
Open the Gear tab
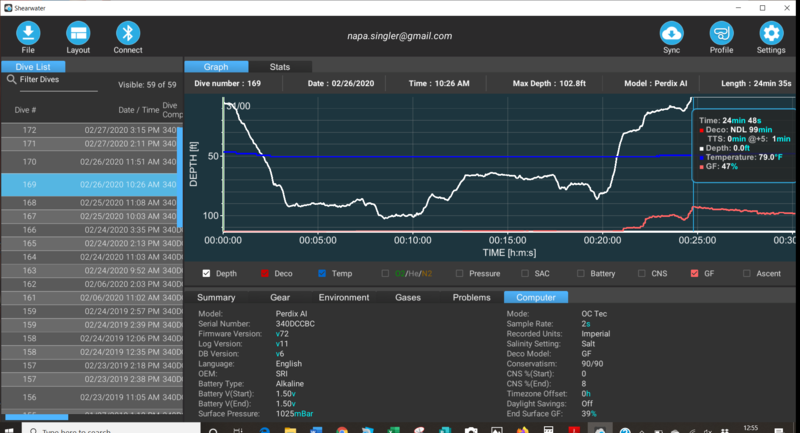[280, 297]
